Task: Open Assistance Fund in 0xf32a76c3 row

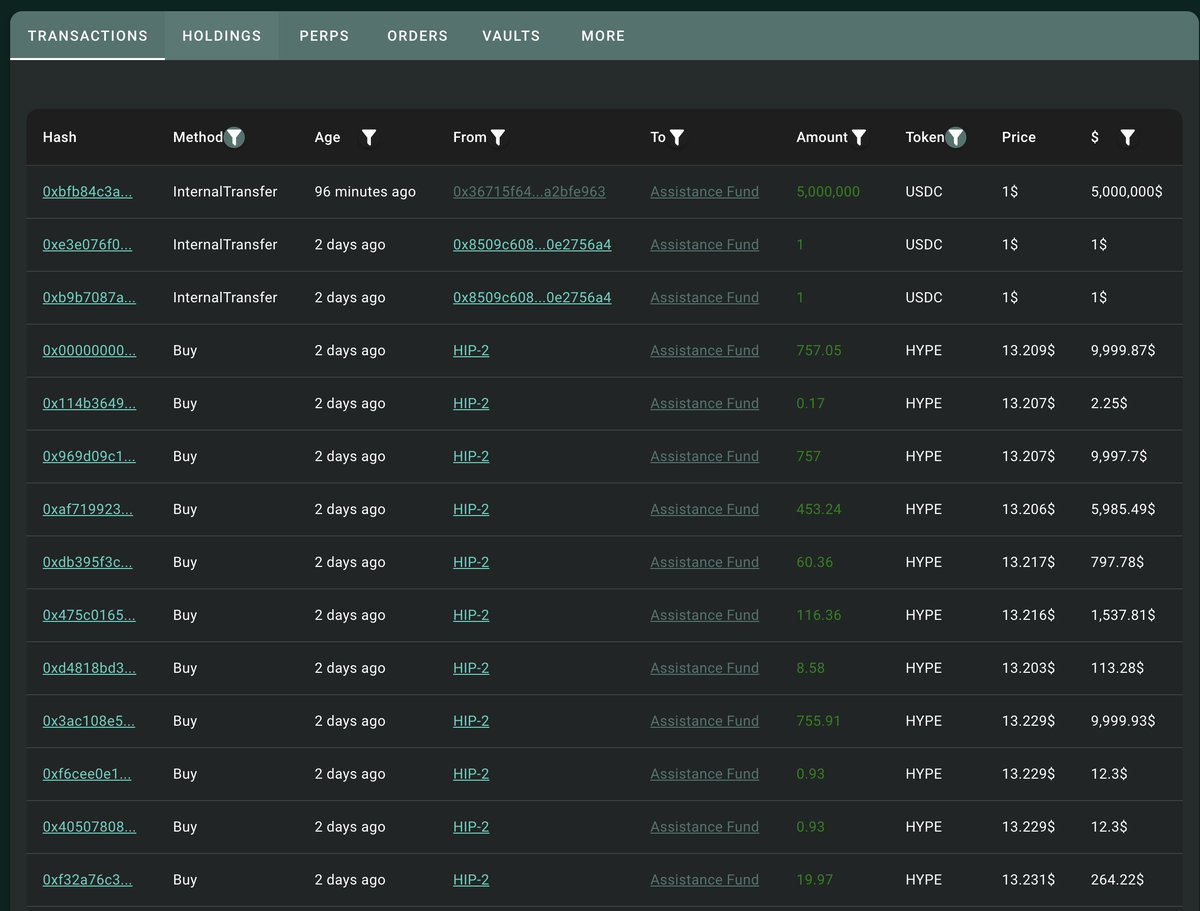Action: point(704,881)
